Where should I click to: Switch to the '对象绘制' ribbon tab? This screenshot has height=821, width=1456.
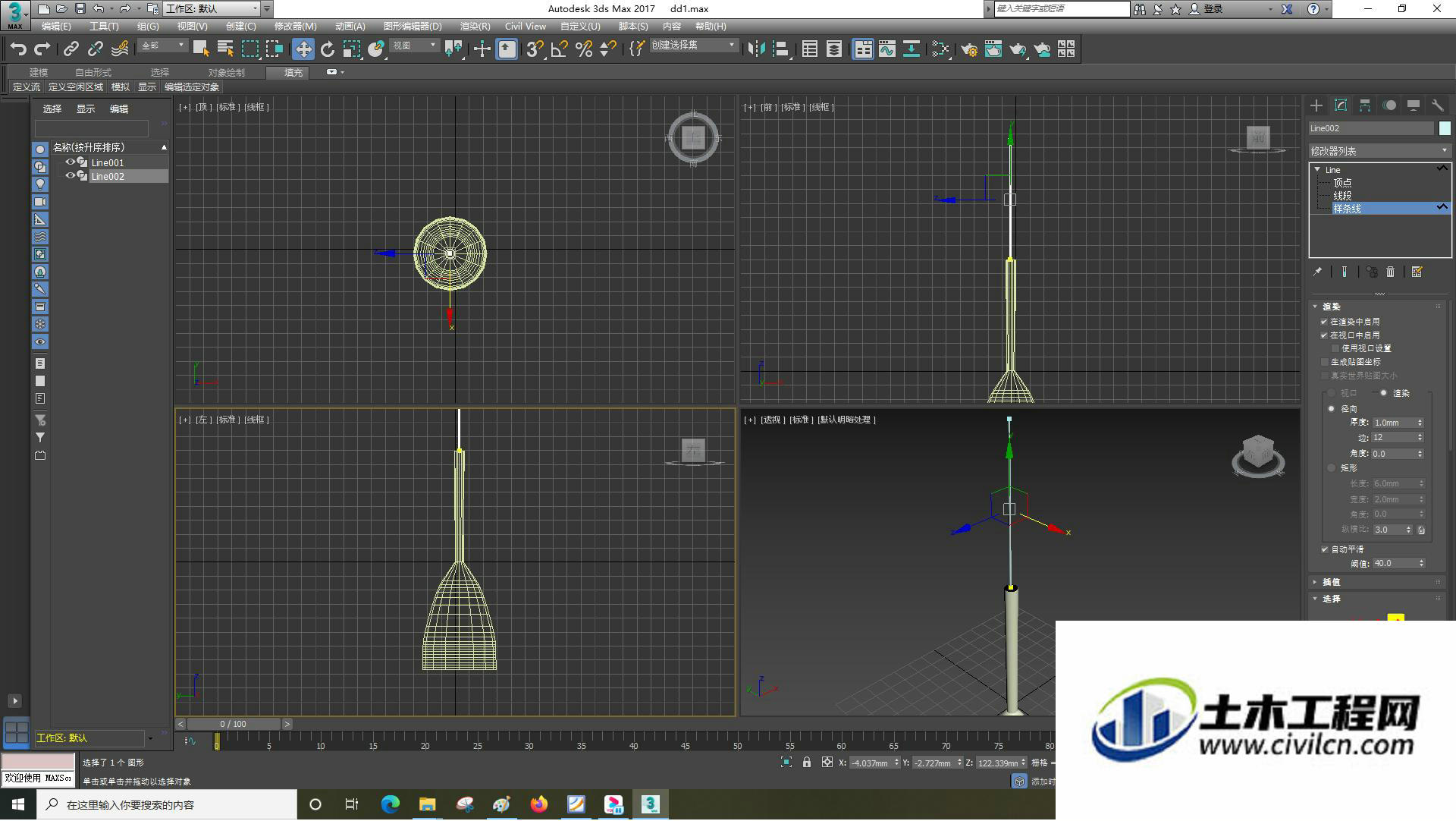226,73
